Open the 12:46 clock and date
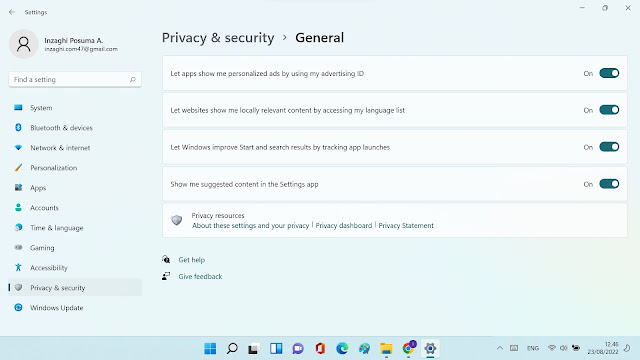The height and width of the screenshot is (360, 640). (603, 348)
